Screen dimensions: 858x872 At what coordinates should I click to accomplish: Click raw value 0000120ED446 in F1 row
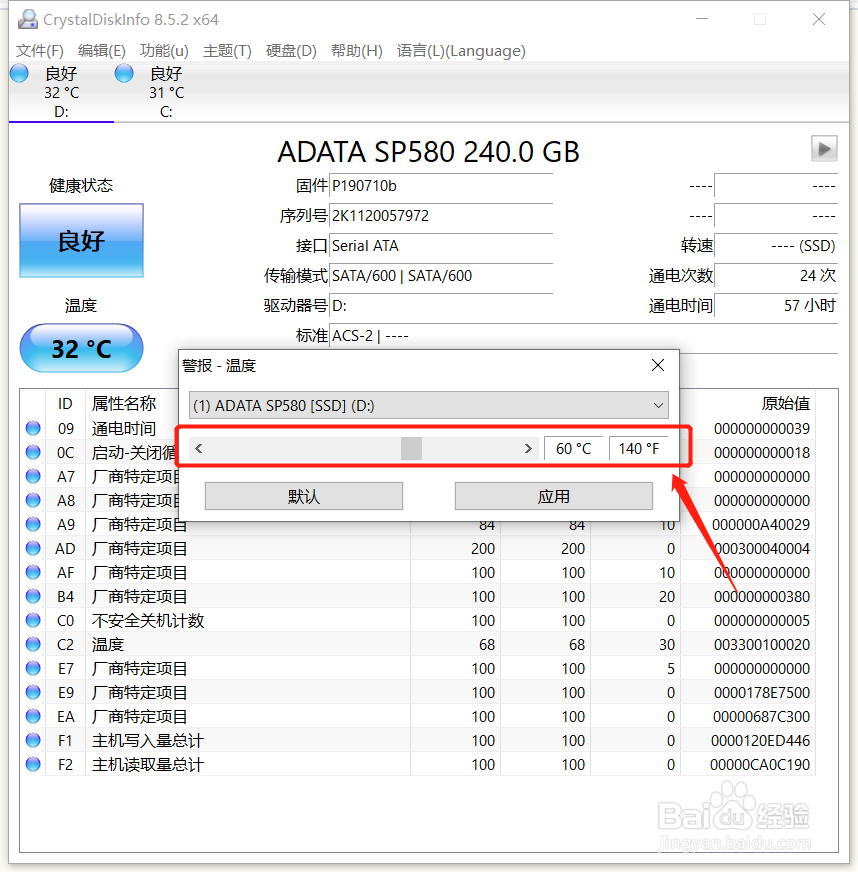(x=761, y=741)
